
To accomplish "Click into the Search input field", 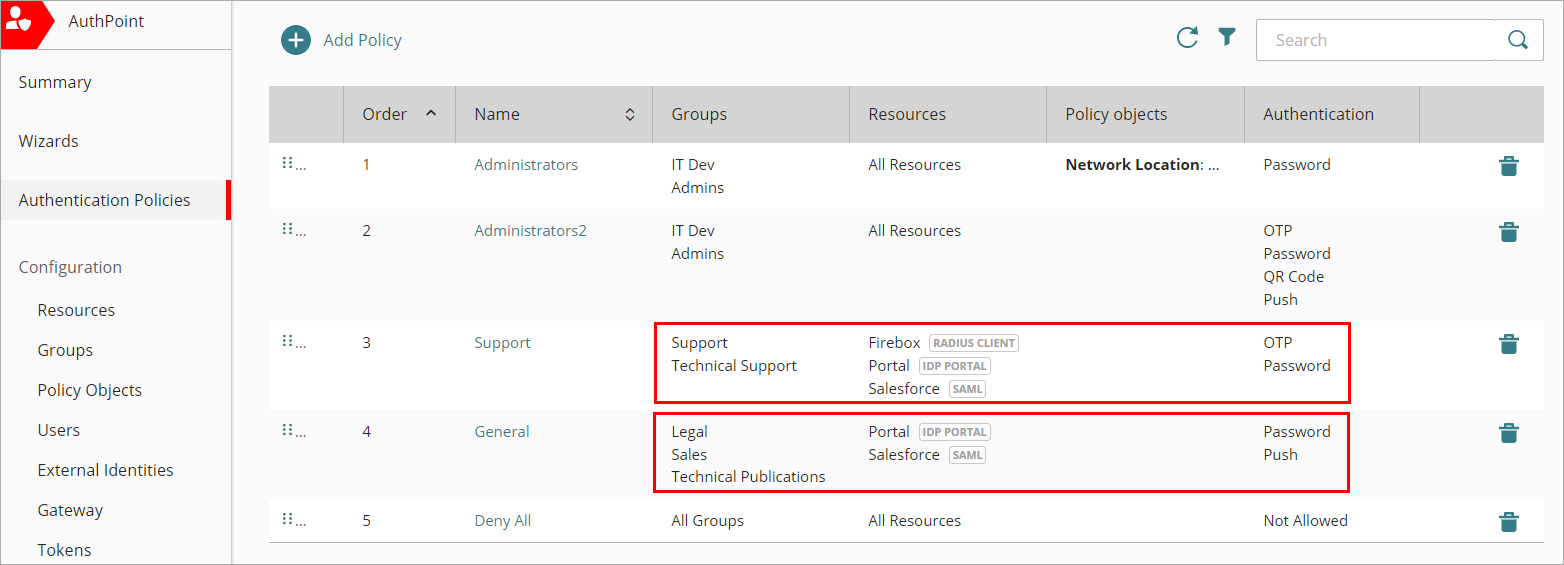I will [x=1375, y=40].
